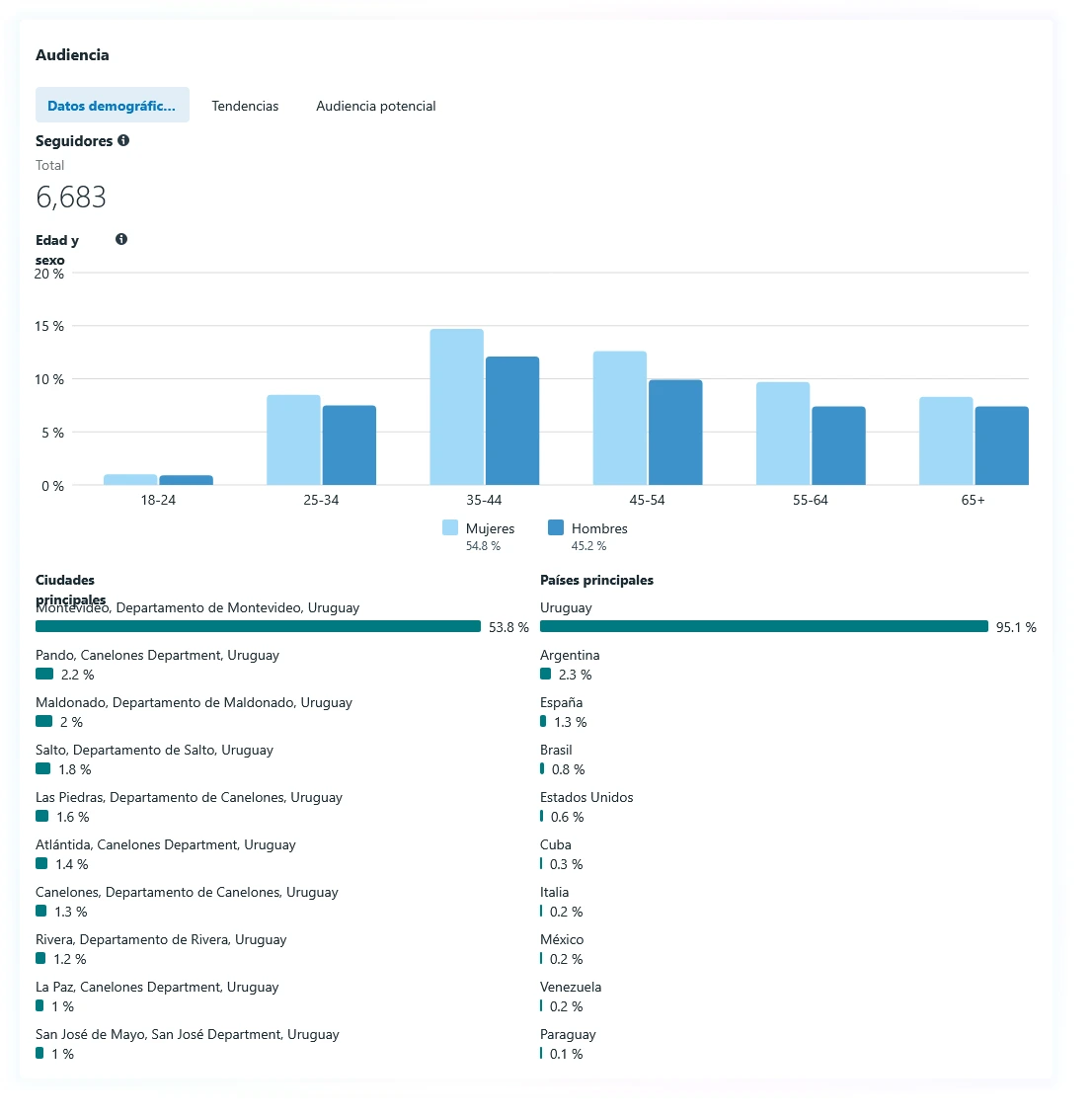Image resolution: width=1092 pixels, height=1118 pixels.
Task: Click the Mujeres light blue legend swatch
Action: click(450, 528)
